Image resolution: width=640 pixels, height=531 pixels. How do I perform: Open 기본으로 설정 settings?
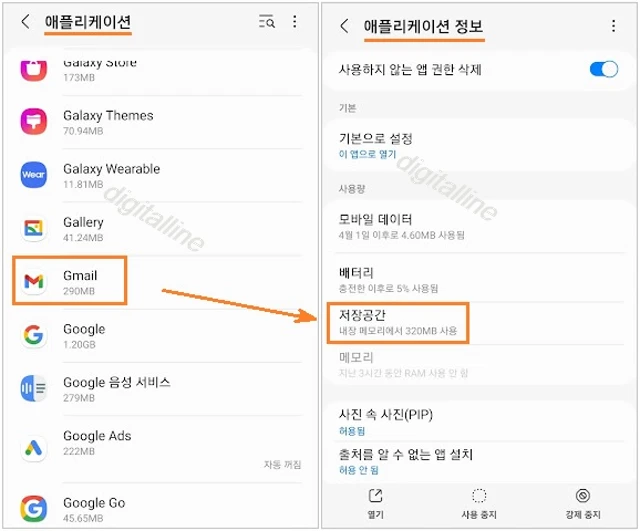pos(479,145)
